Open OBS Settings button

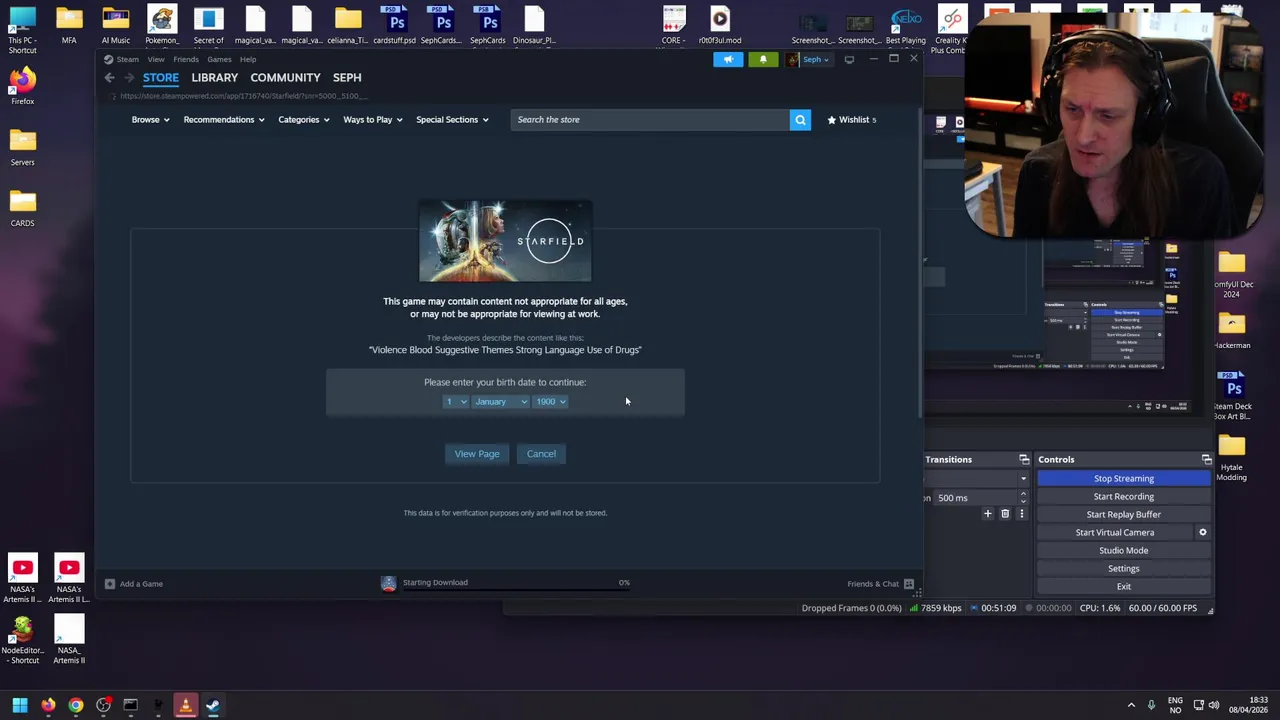tap(1124, 569)
